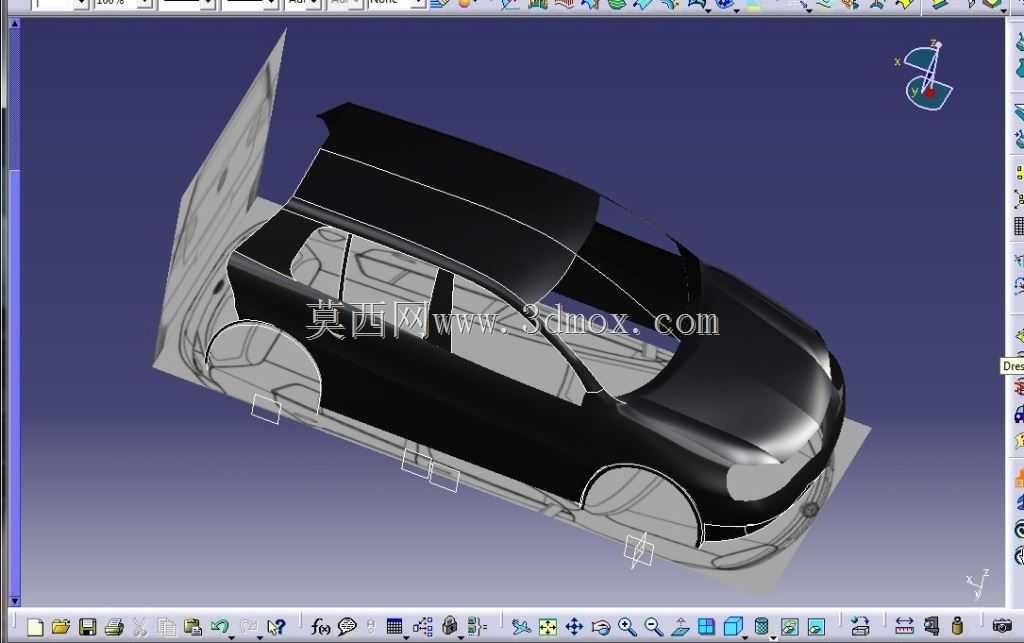The height and width of the screenshot is (643, 1024).
Task: Expand the padlock icon dropdown arrow
Action: (461, 636)
